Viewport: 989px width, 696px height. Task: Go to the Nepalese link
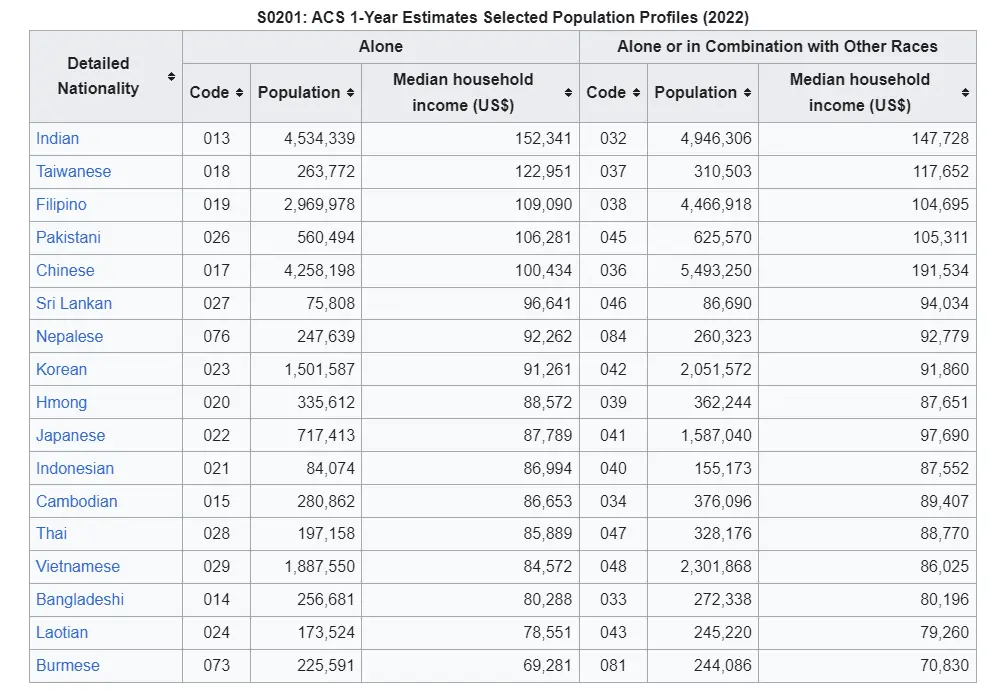[x=70, y=336]
